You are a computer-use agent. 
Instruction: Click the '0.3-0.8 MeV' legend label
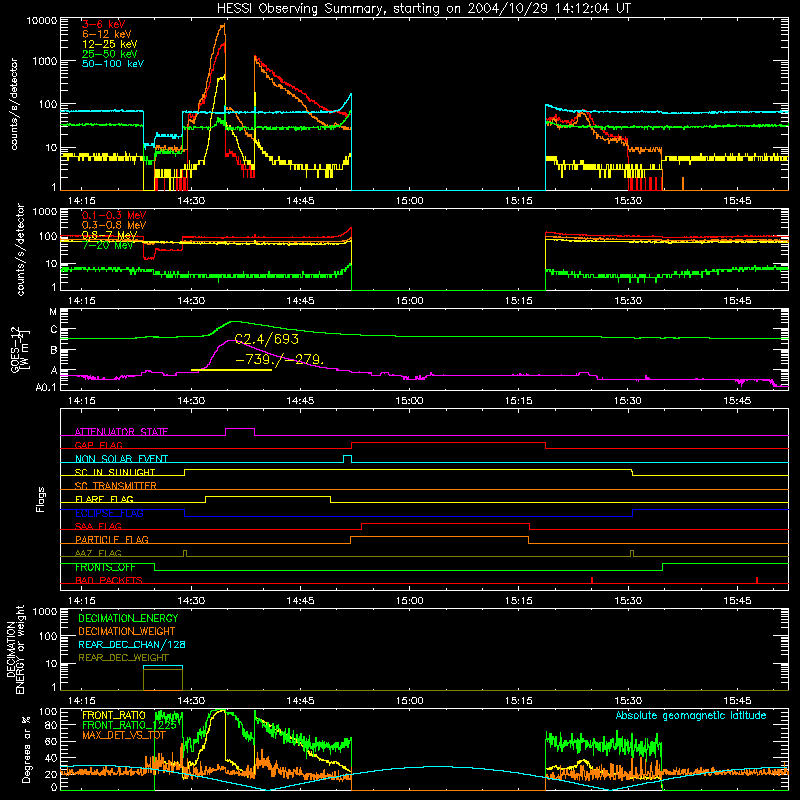[114, 225]
